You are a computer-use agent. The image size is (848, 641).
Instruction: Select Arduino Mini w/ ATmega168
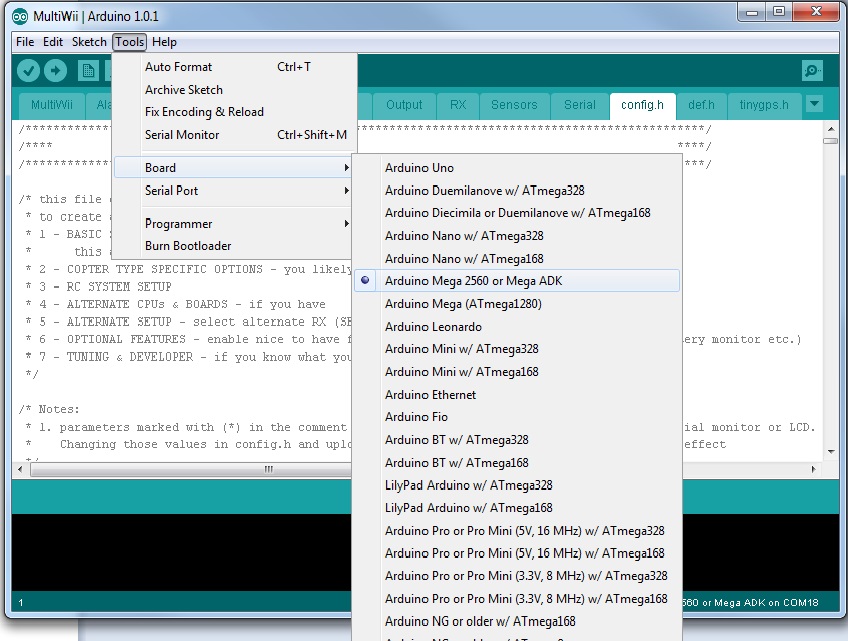(517, 372)
